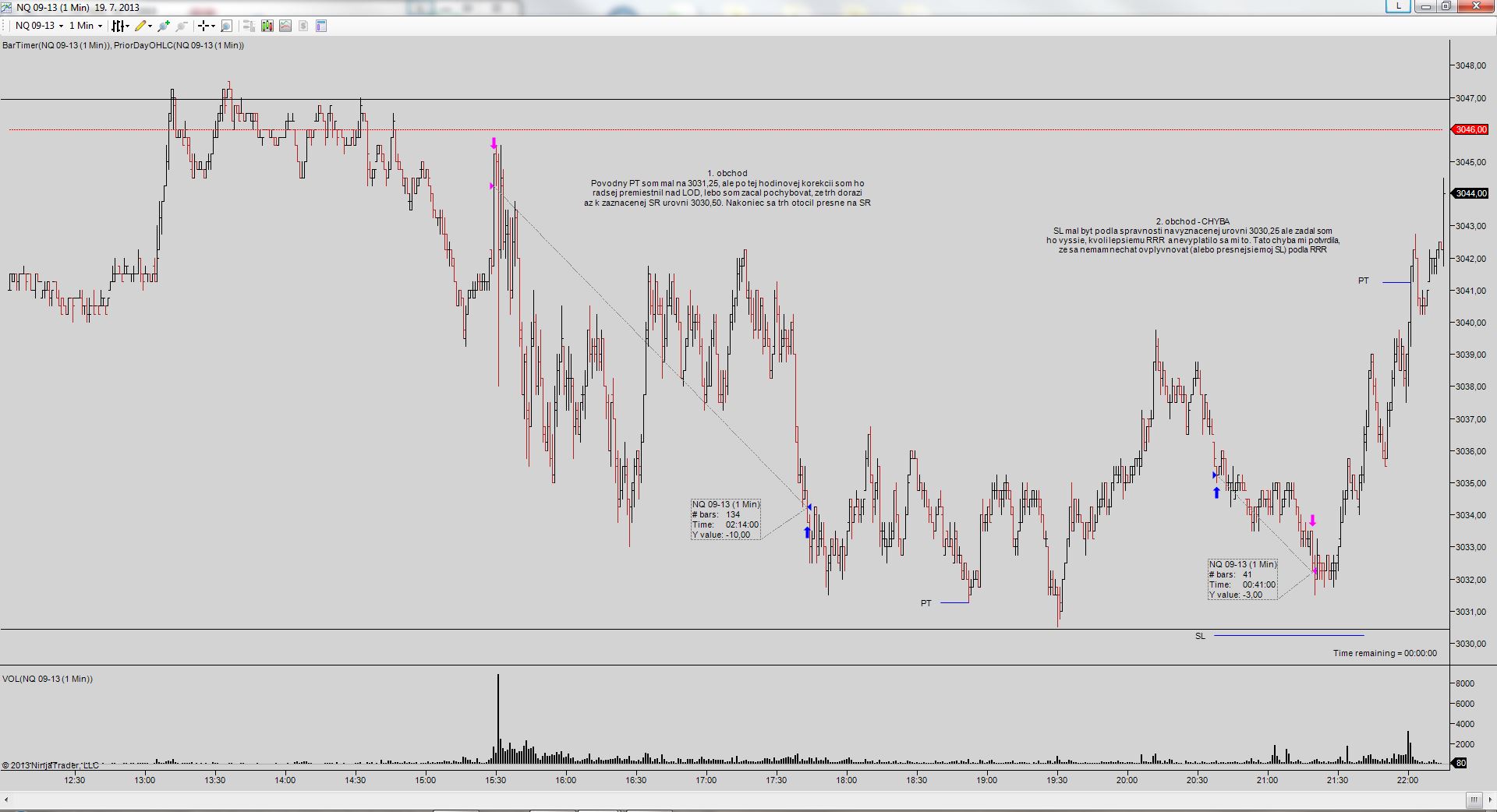Select the blue buy arrow near 17:43
The height and width of the screenshot is (812, 1497).
[808, 532]
